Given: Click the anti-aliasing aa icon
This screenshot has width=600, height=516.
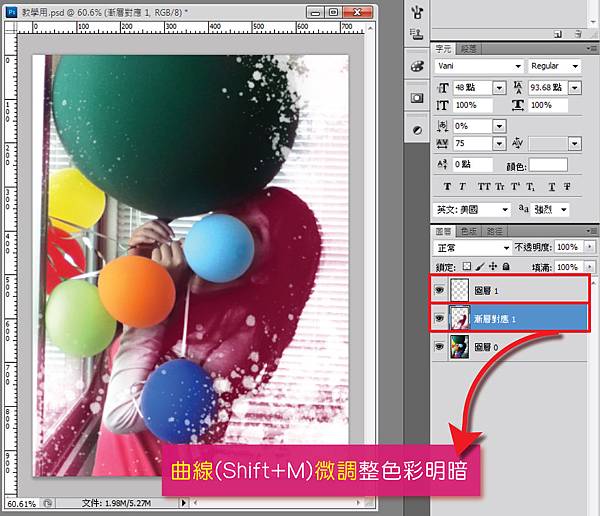Looking at the screenshot, I should tap(523, 208).
